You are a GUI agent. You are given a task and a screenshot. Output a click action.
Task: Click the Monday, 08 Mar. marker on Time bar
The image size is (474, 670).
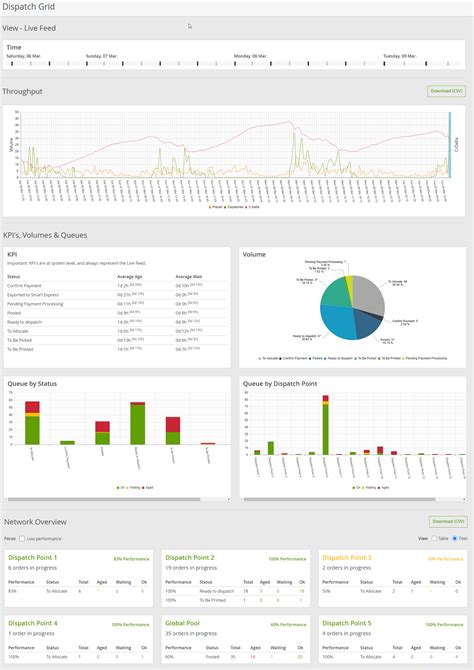tap(250, 56)
